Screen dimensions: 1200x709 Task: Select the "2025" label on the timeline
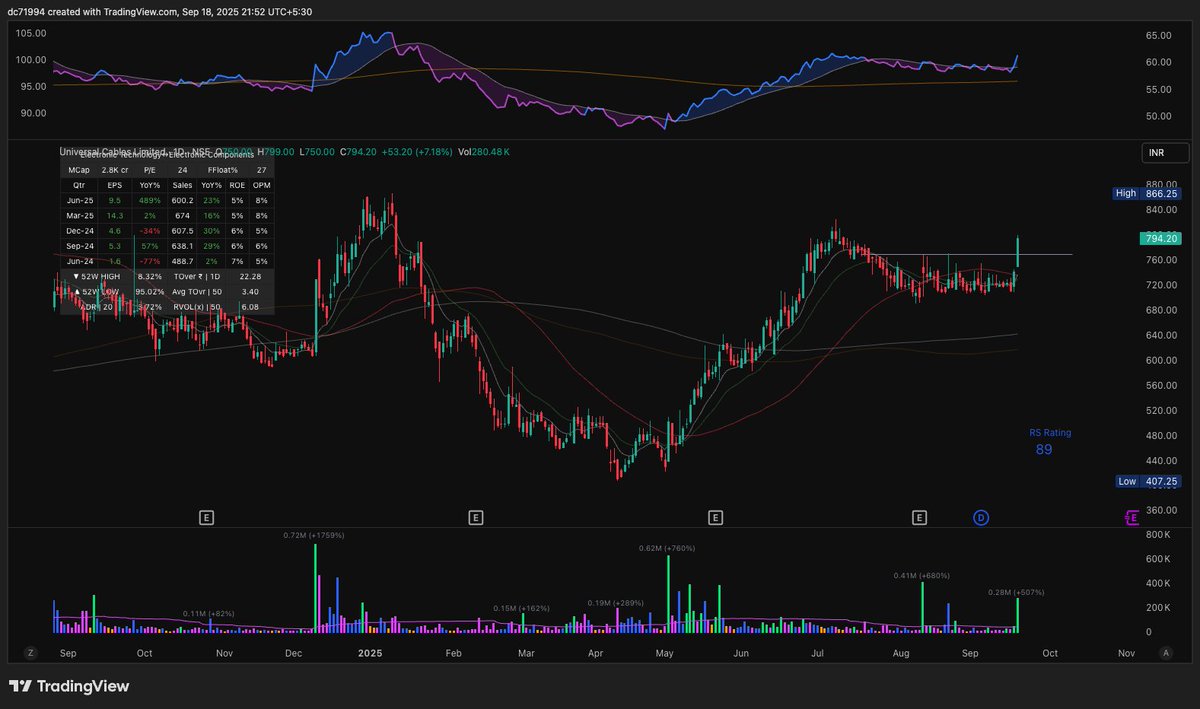pos(370,652)
